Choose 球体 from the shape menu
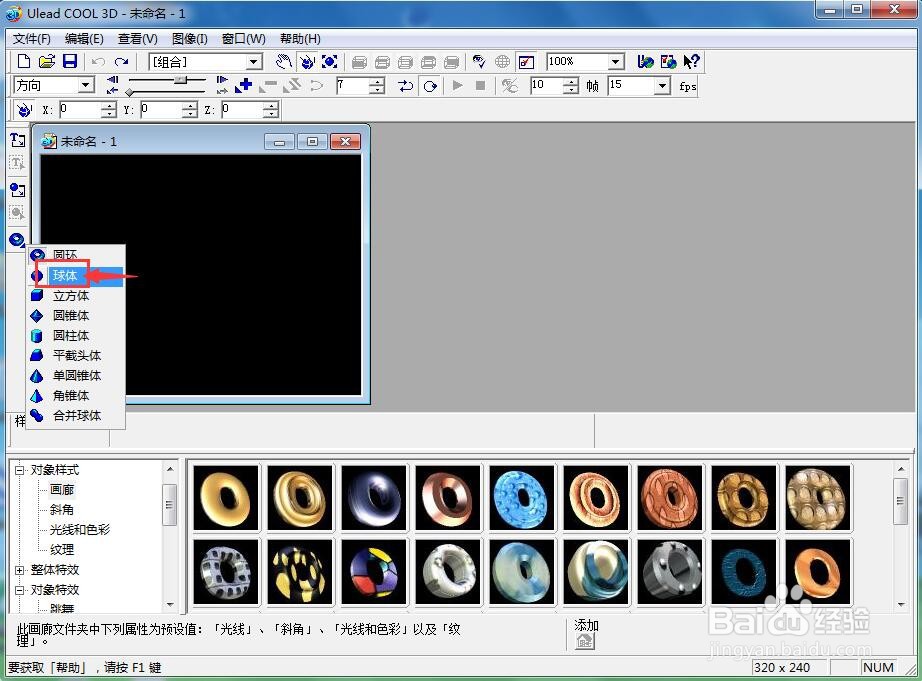 76,276
